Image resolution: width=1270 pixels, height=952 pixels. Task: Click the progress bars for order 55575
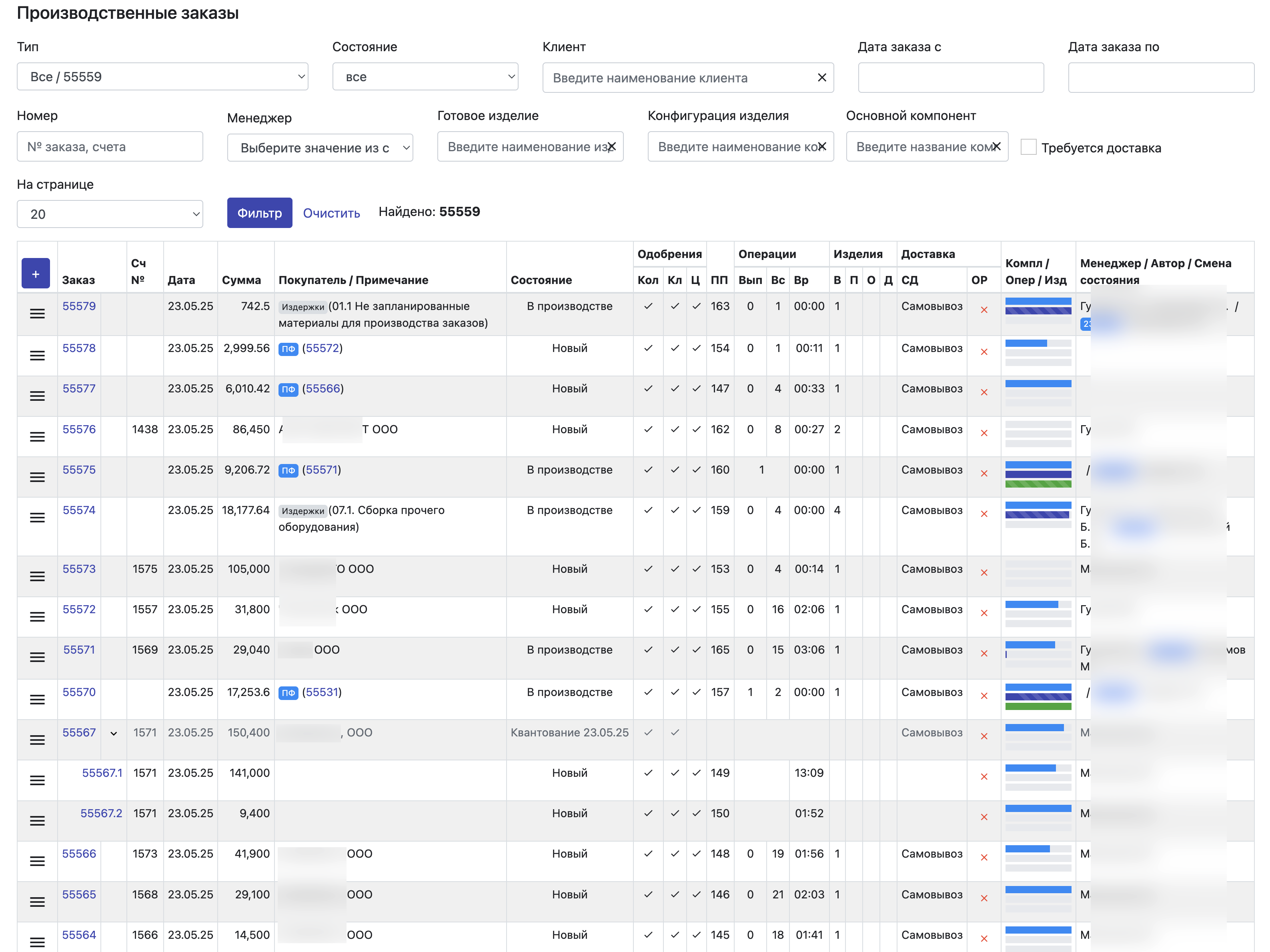point(1038,474)
